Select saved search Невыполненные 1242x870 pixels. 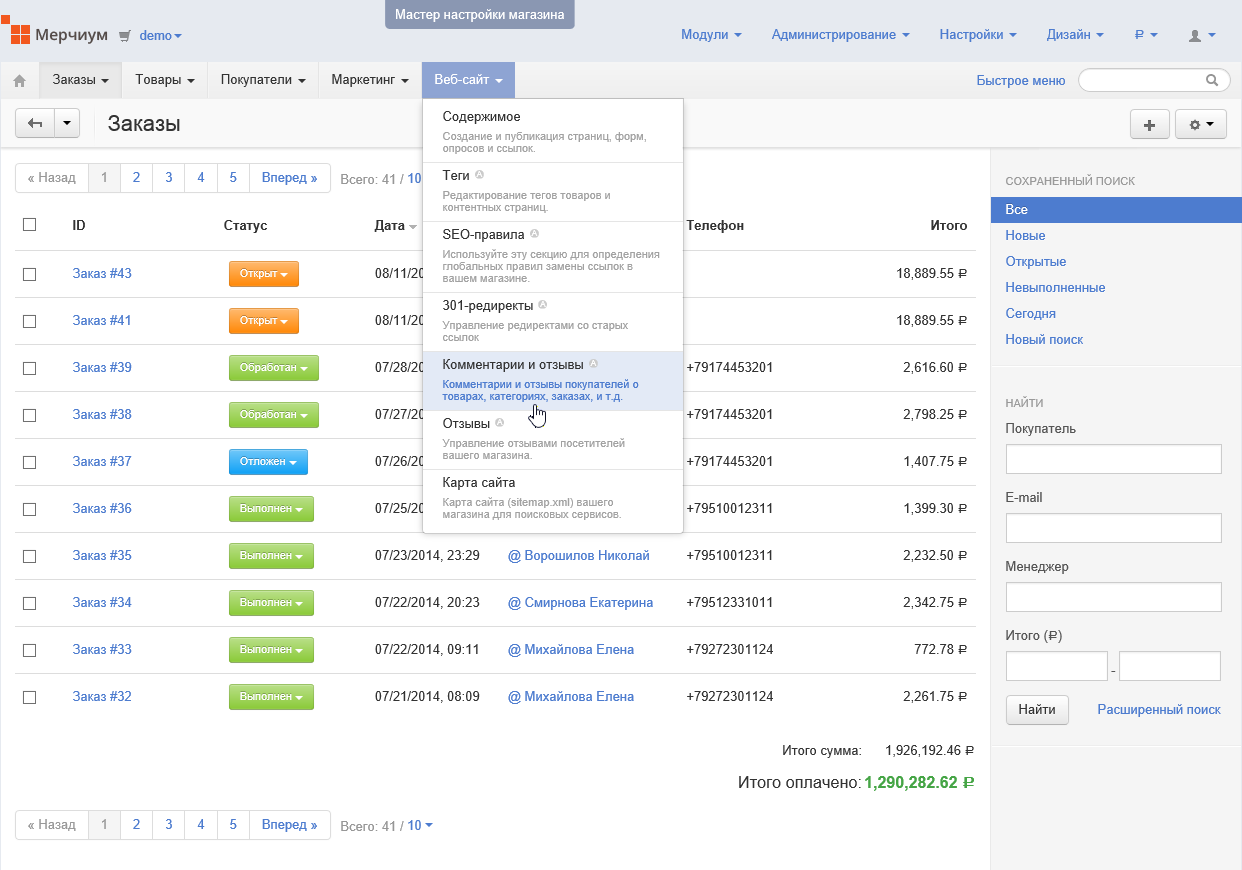[x=1055, y=288]
